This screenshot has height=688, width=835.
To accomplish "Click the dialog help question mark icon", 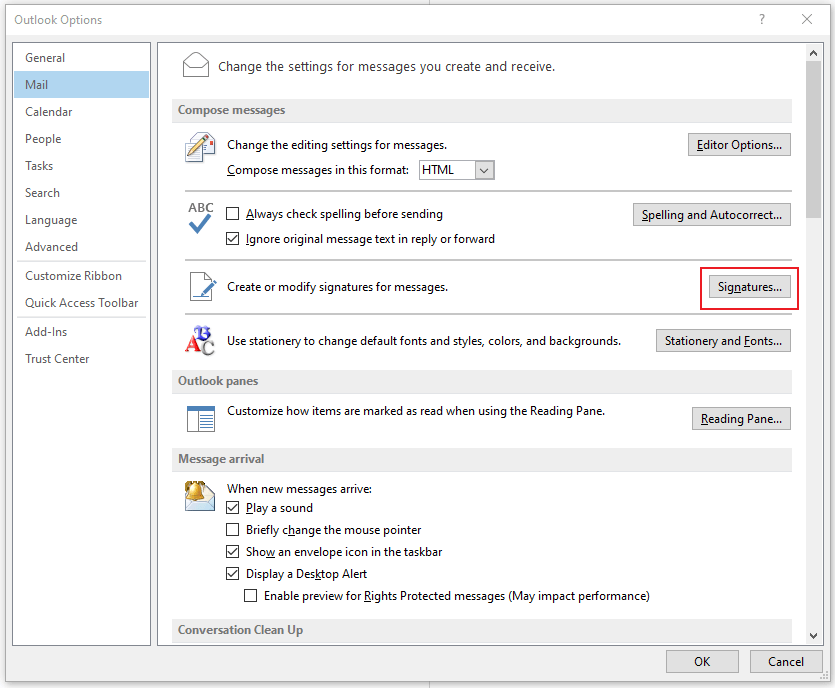I will pyautogui.click(x=763, y=19).
